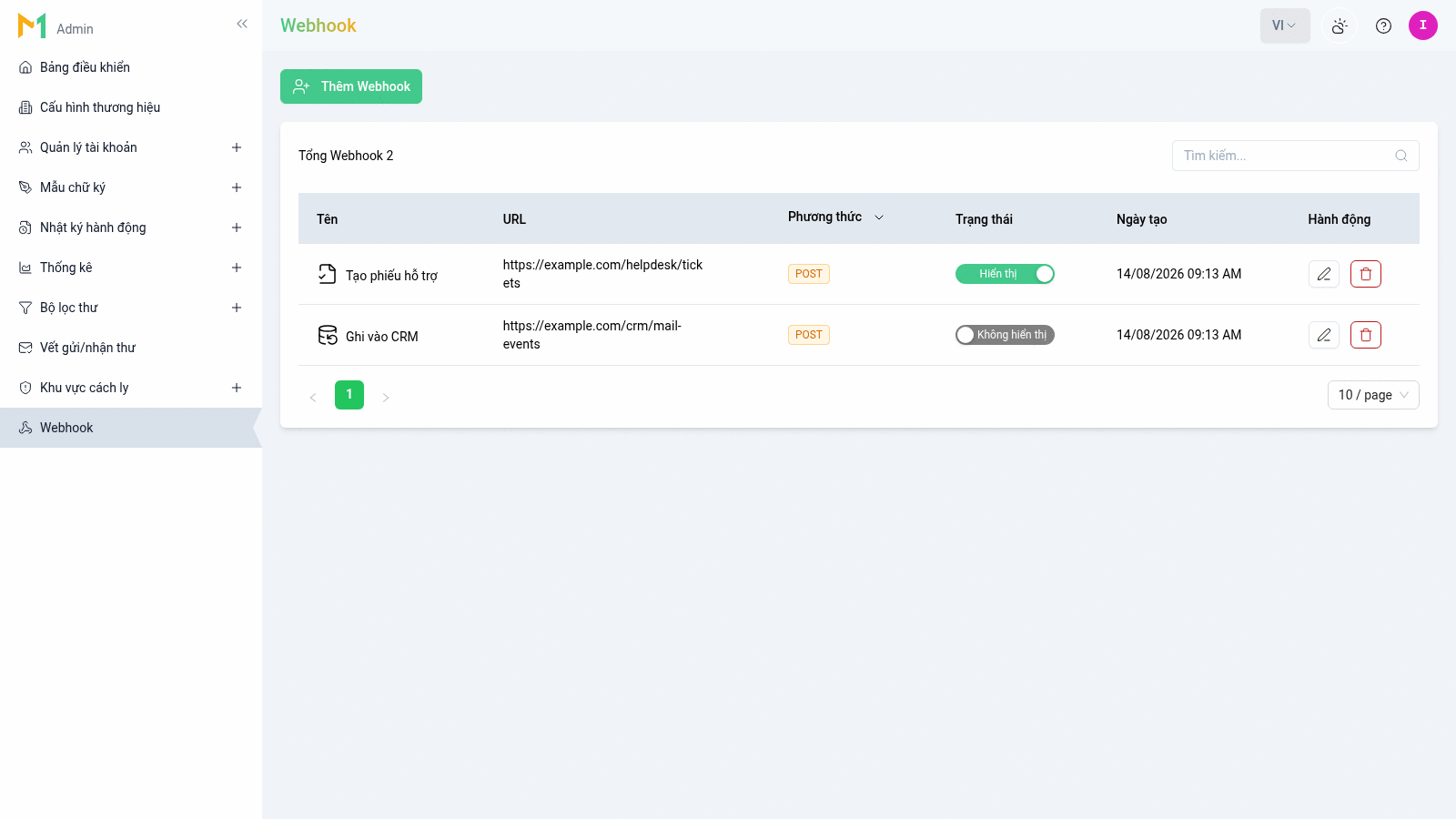This screenshot has height=819, width=1456.
Task: Edit the Tạo phiếu hỗ trợ webhook
Action: [x=1324, y=274]
